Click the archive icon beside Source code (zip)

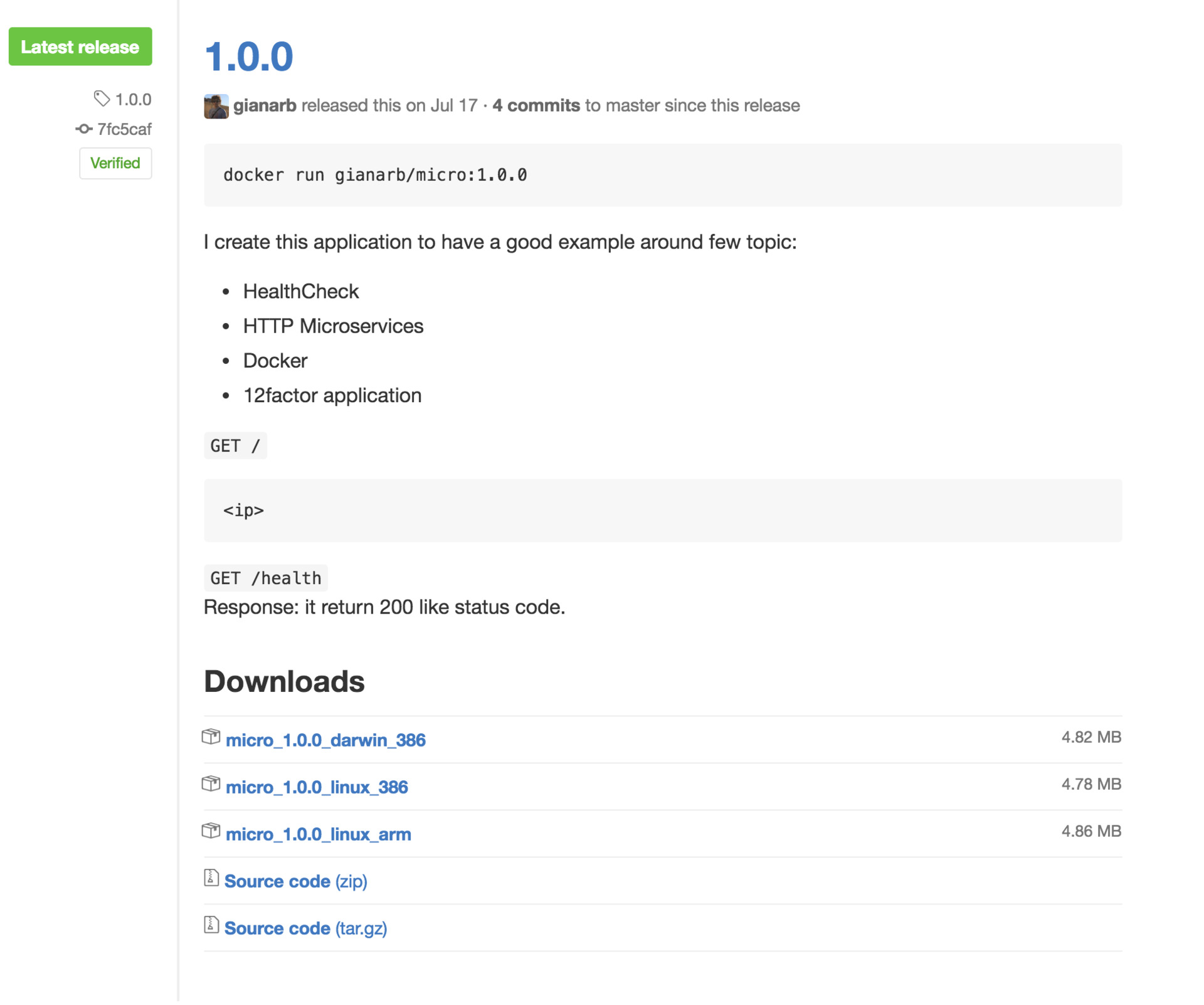tap(211, 879)
